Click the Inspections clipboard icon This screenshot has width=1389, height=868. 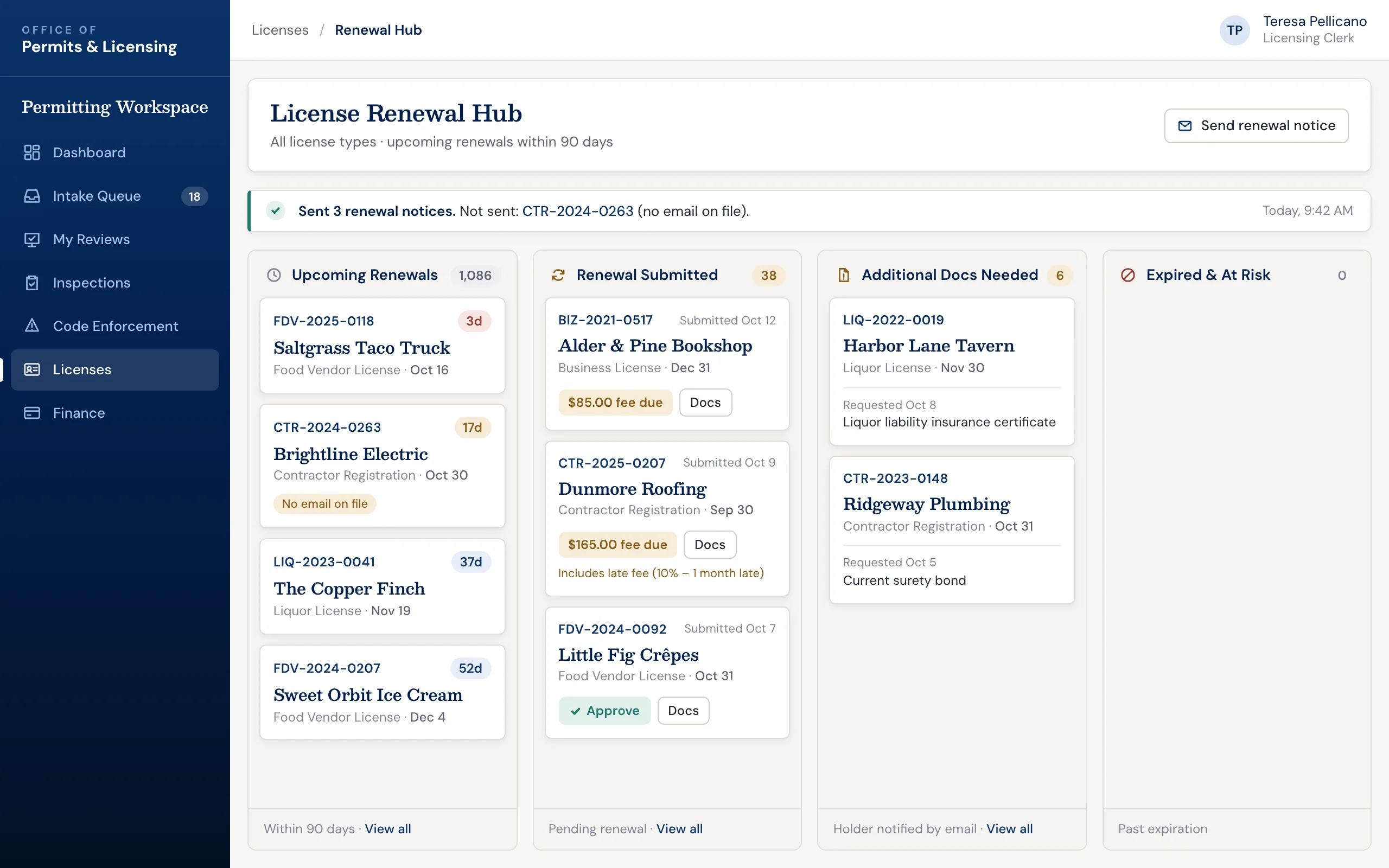pyautogui.click(x=32, y=283)
